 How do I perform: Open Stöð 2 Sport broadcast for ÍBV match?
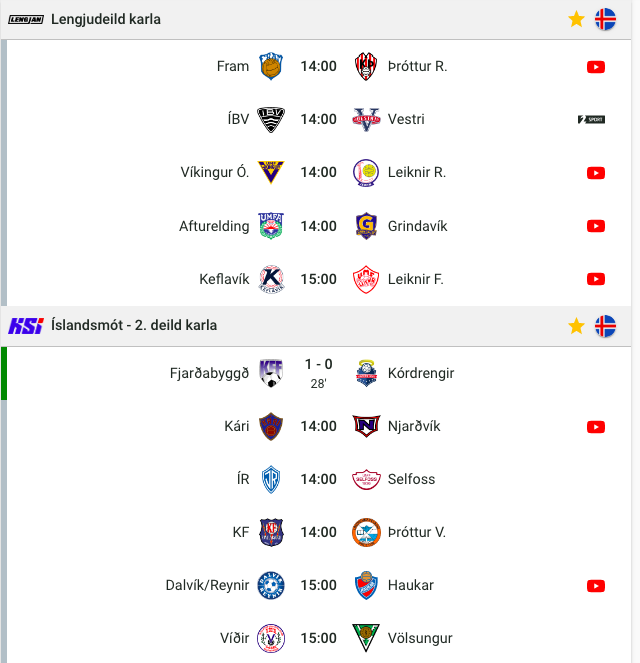591,120
